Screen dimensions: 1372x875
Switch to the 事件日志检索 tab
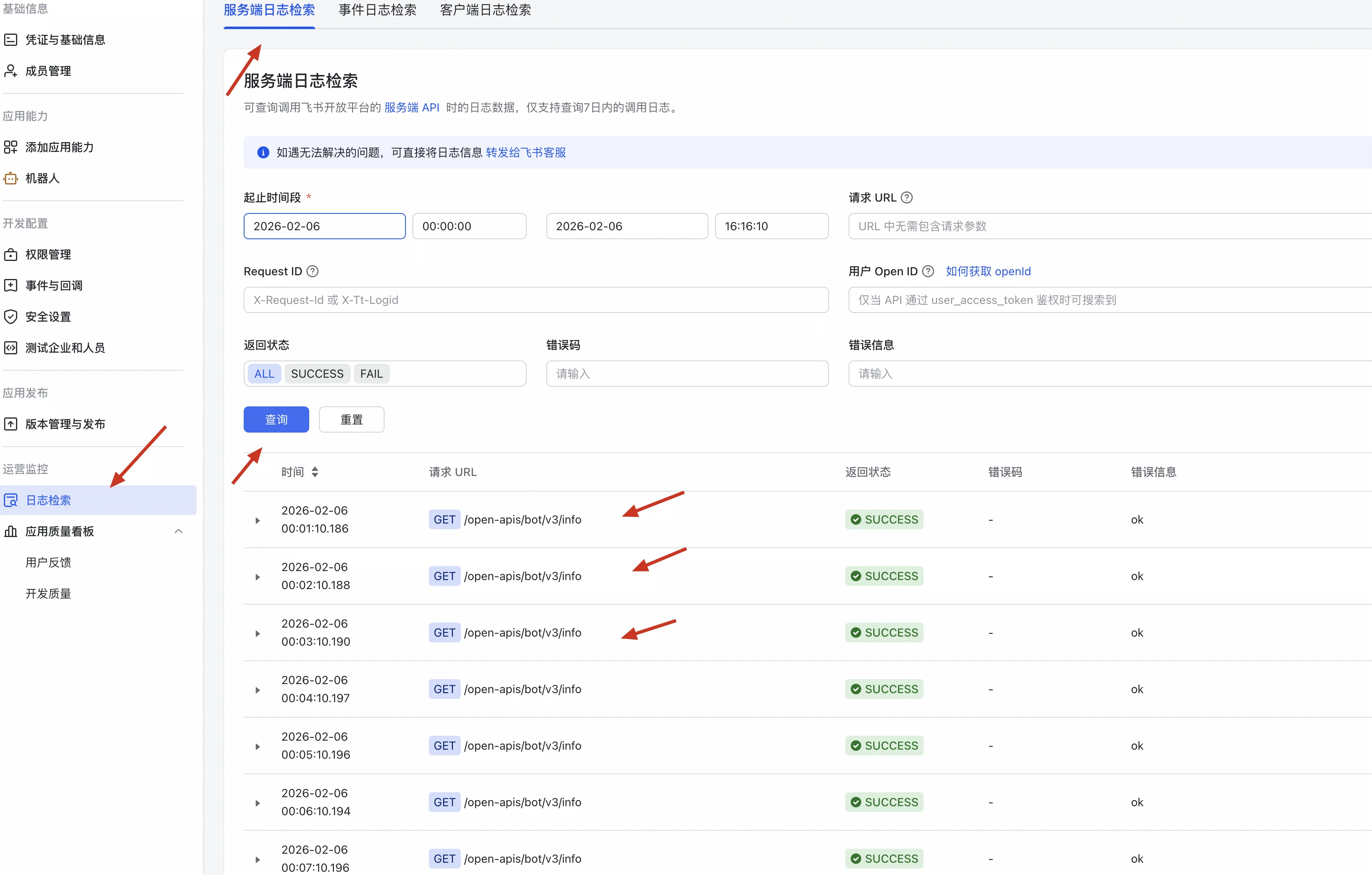click(377, 10)
